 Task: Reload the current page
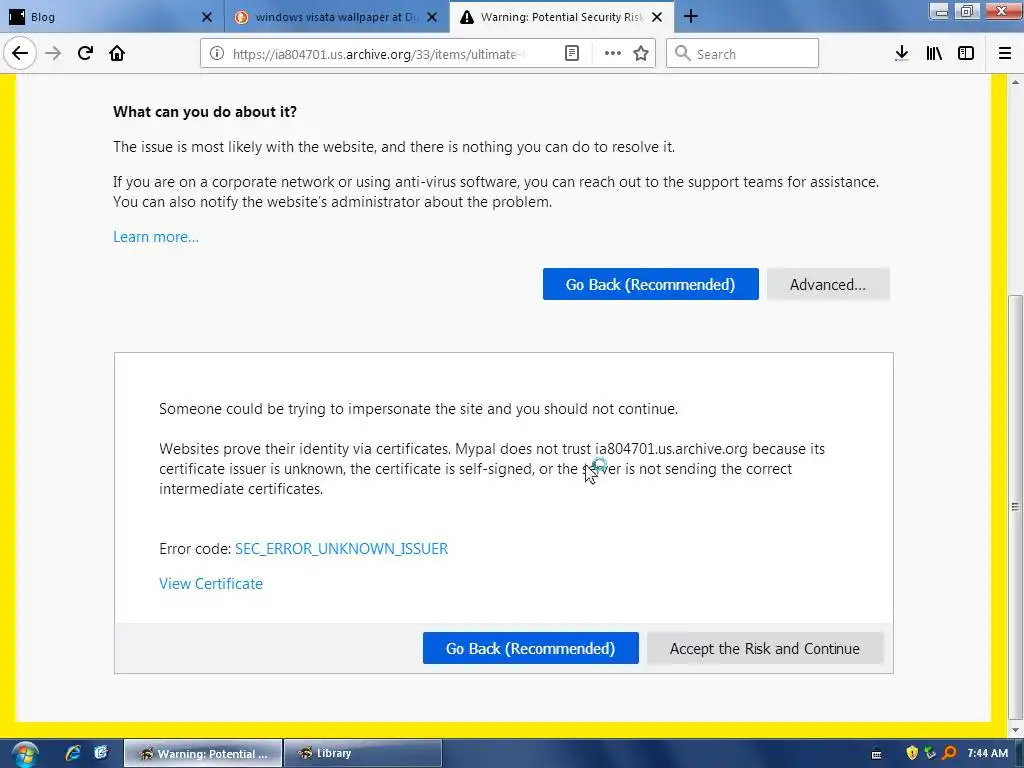(85, 54)
